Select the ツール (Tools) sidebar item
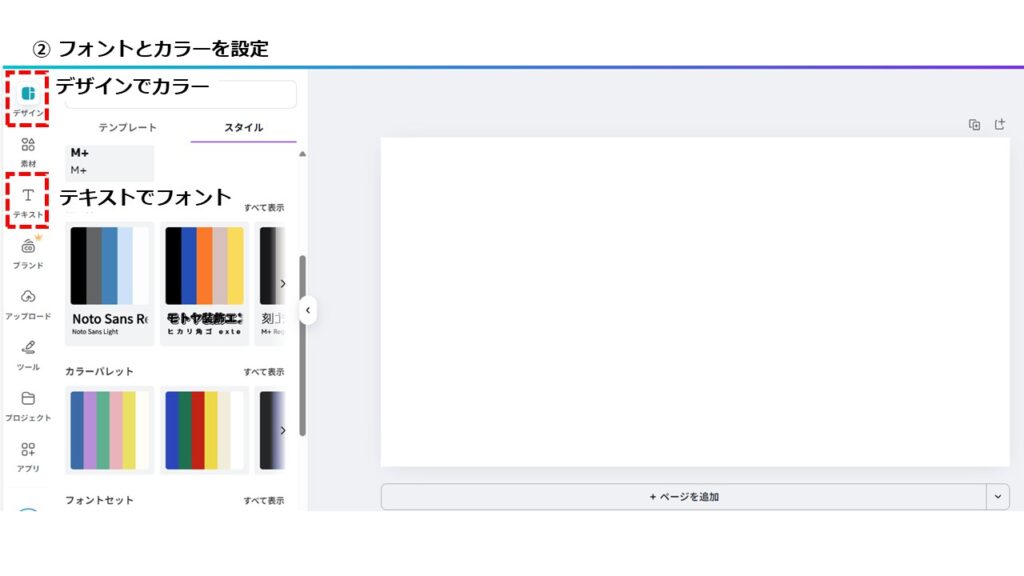Image resolution: width=1024 pixels, height=576 pixels. (28, 355)
